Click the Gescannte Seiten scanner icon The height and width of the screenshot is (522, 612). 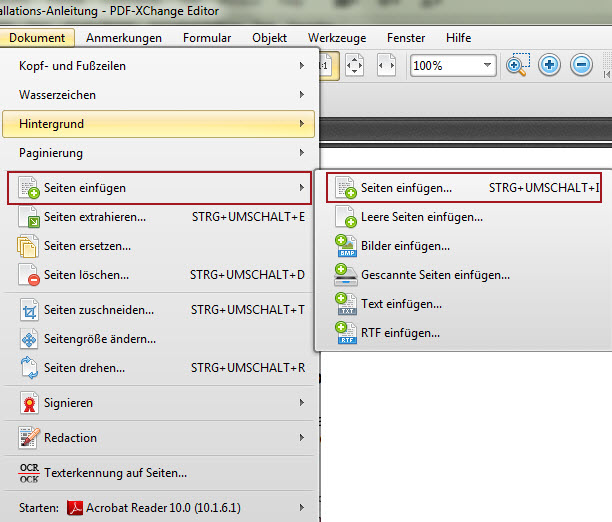click(345, 275)
